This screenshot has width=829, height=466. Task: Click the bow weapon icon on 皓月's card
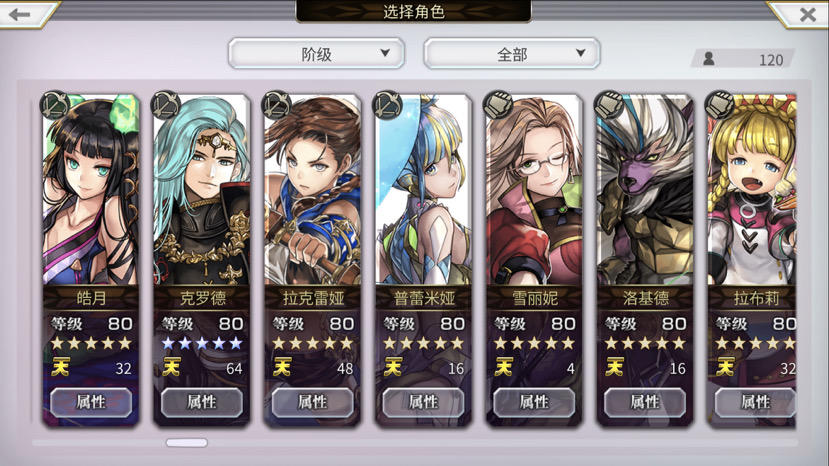pos(55,105)
